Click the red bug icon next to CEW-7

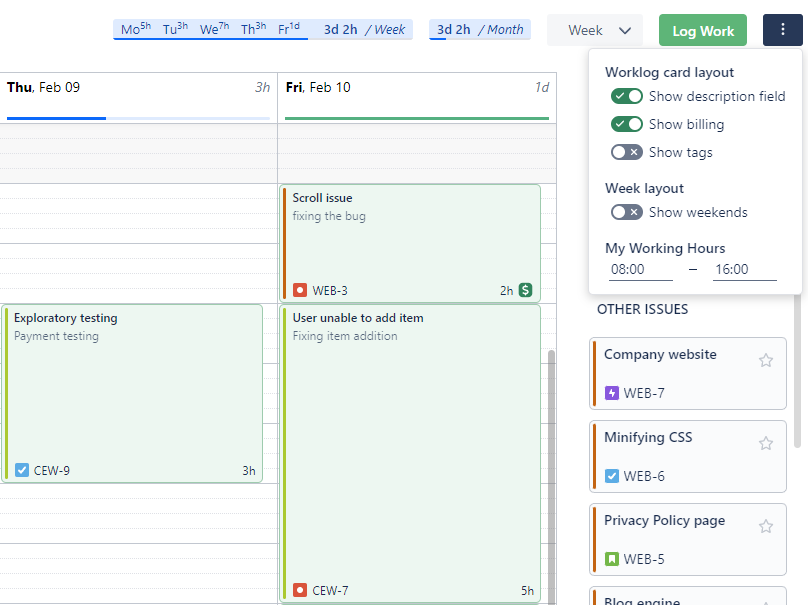300,590
